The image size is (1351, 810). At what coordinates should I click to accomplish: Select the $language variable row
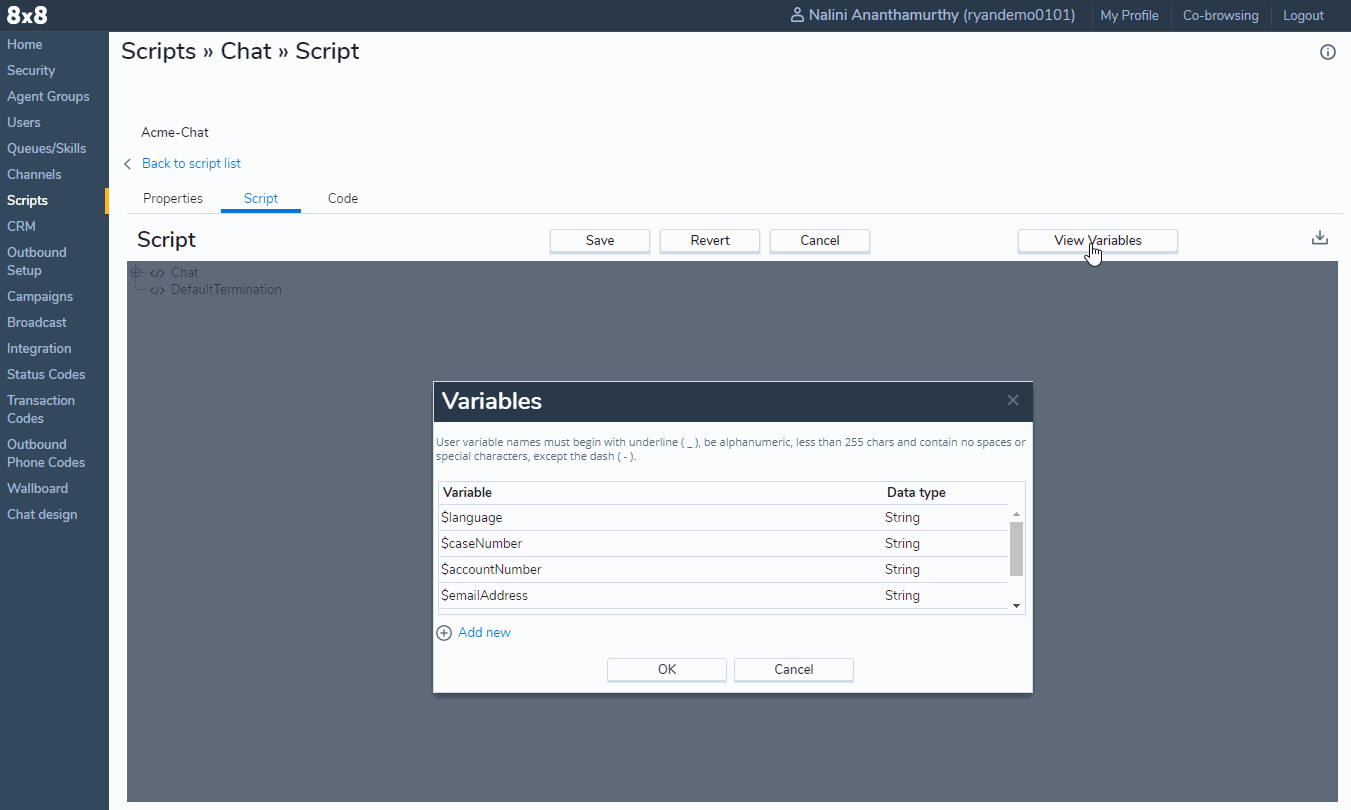click(x=723, y=518)
